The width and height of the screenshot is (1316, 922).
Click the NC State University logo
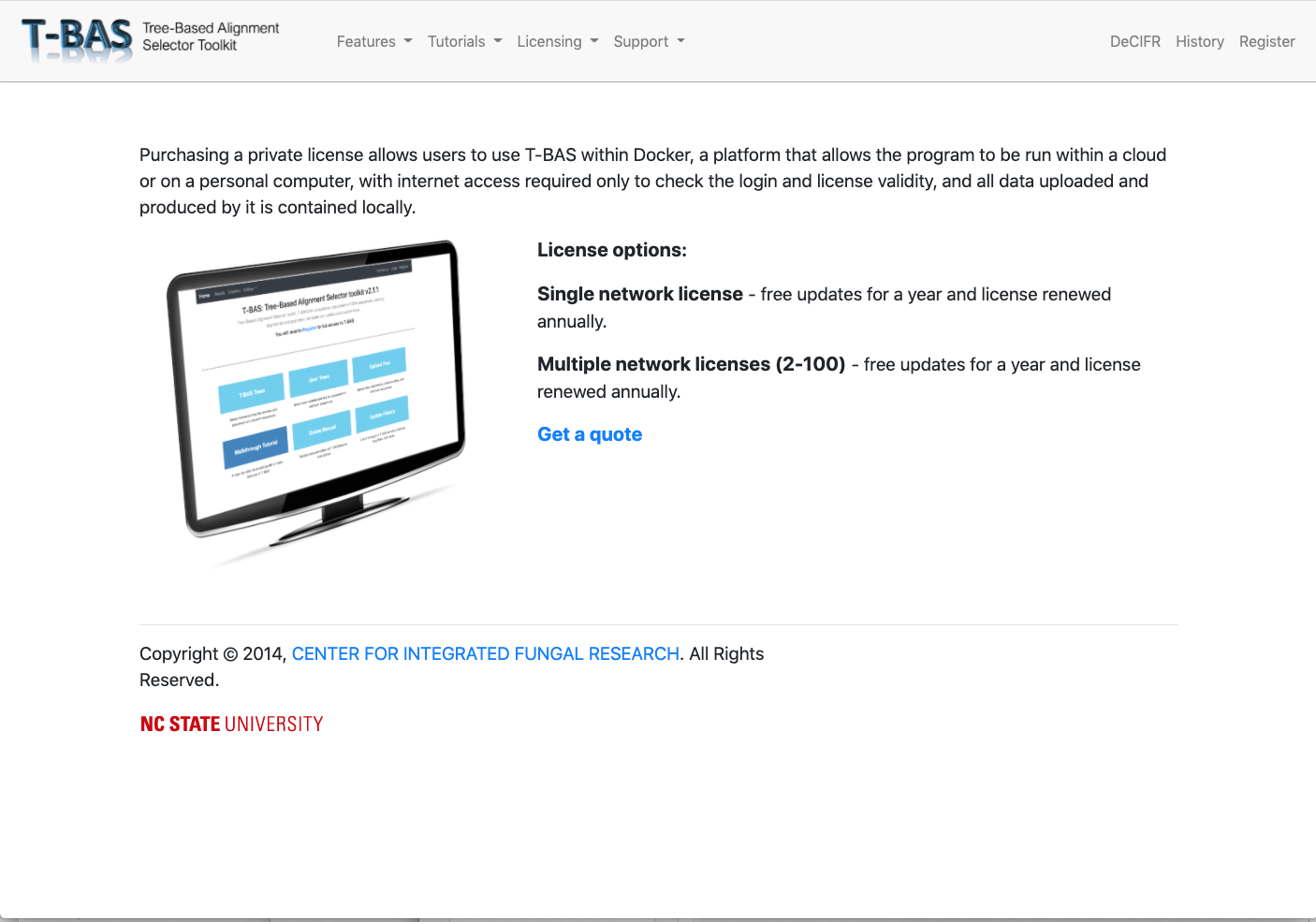coord(232,724)
